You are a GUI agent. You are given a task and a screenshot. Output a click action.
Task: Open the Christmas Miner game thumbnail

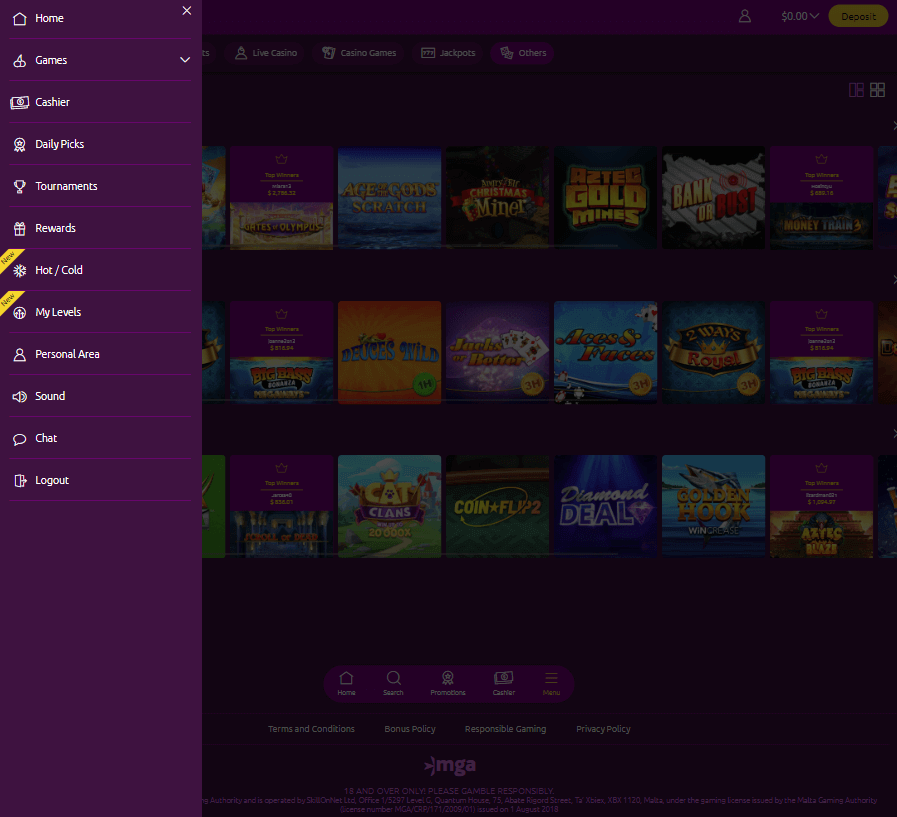pyautogui.click(x=498, y=197)
